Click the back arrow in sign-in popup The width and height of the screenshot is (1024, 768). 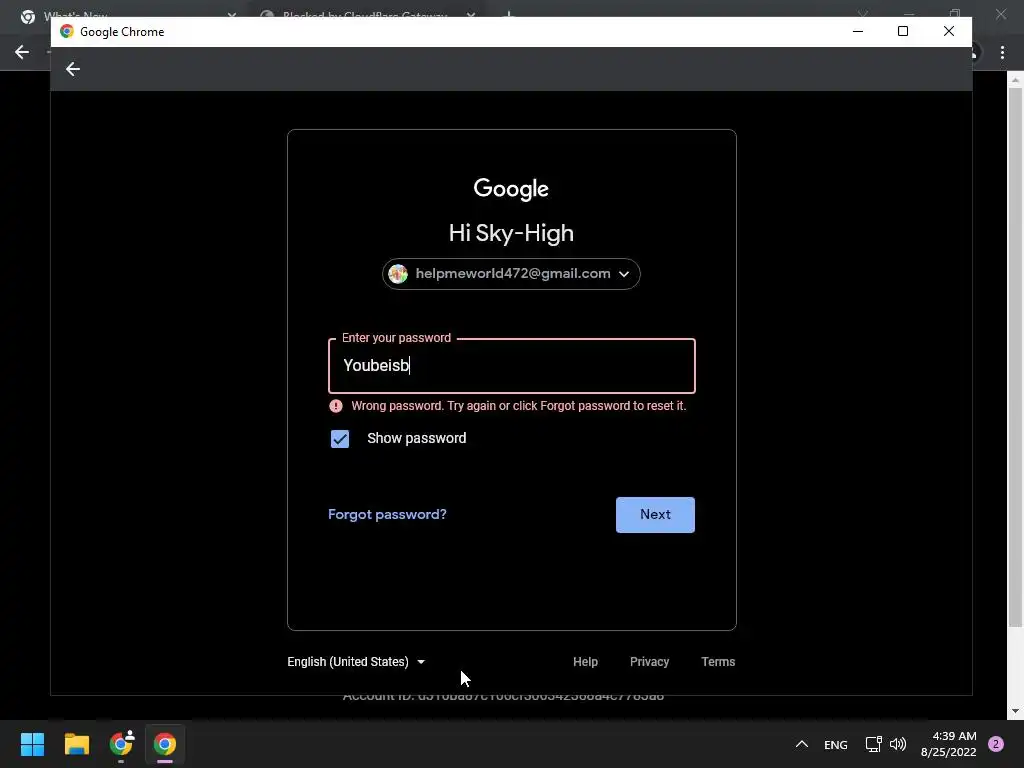click(x=72, y=69)
